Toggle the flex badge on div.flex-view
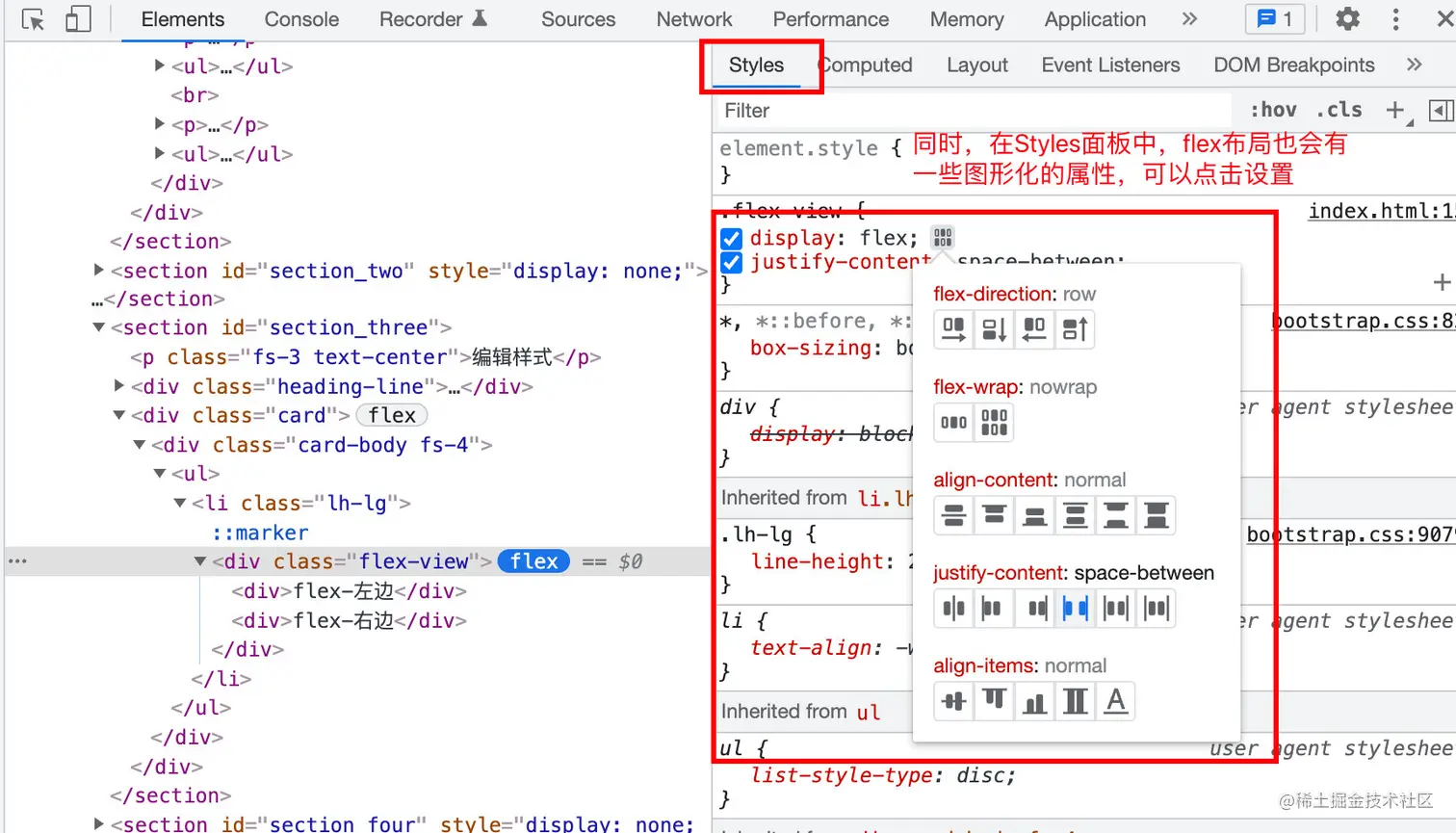Viewport: 1456px width, 833px height. point(534,561)
